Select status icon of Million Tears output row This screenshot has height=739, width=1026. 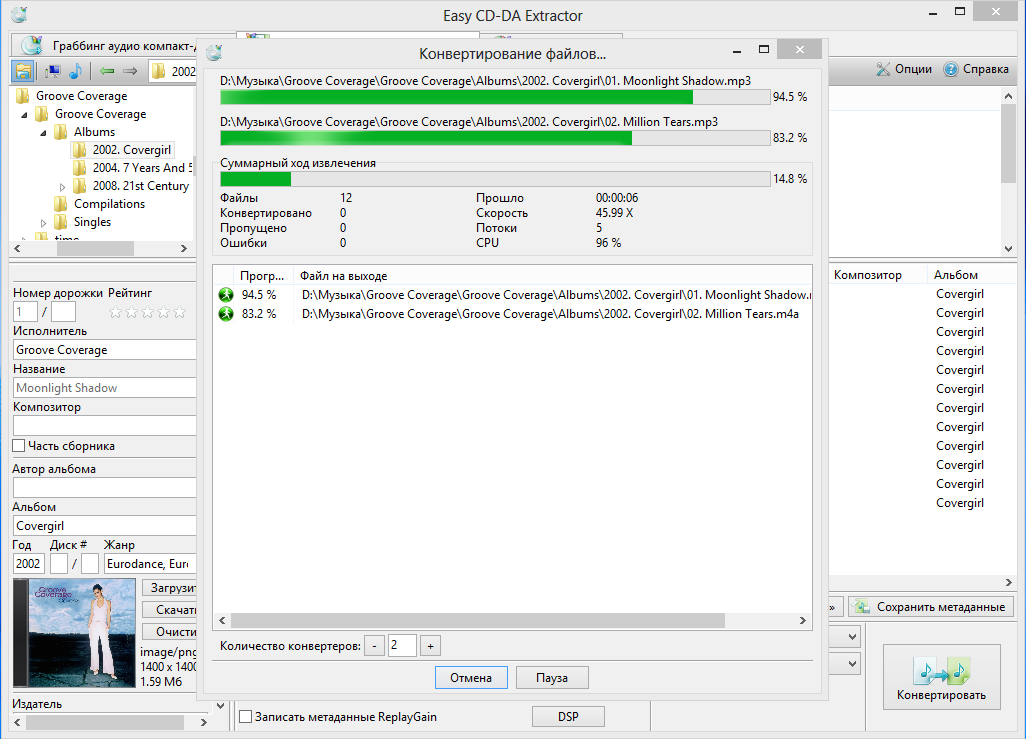pyautogui.click(x=226, y=314)
